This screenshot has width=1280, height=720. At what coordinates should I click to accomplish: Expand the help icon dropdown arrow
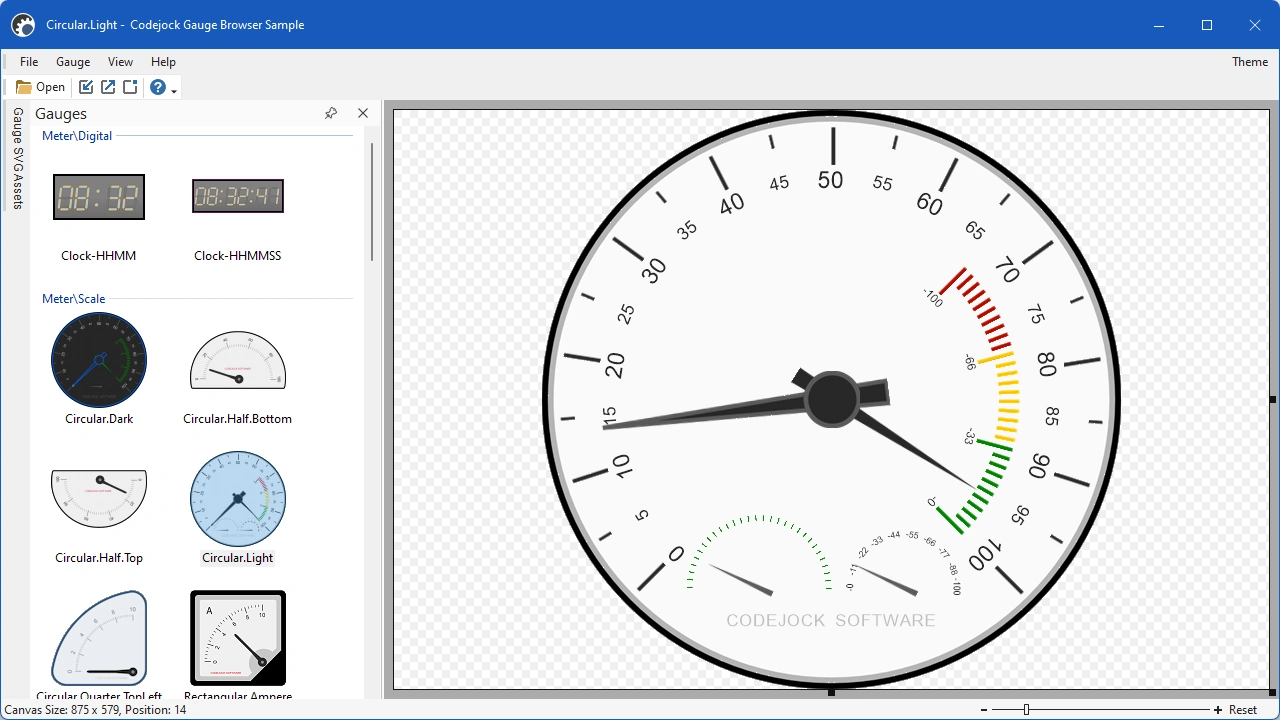(x=174, y=90)
